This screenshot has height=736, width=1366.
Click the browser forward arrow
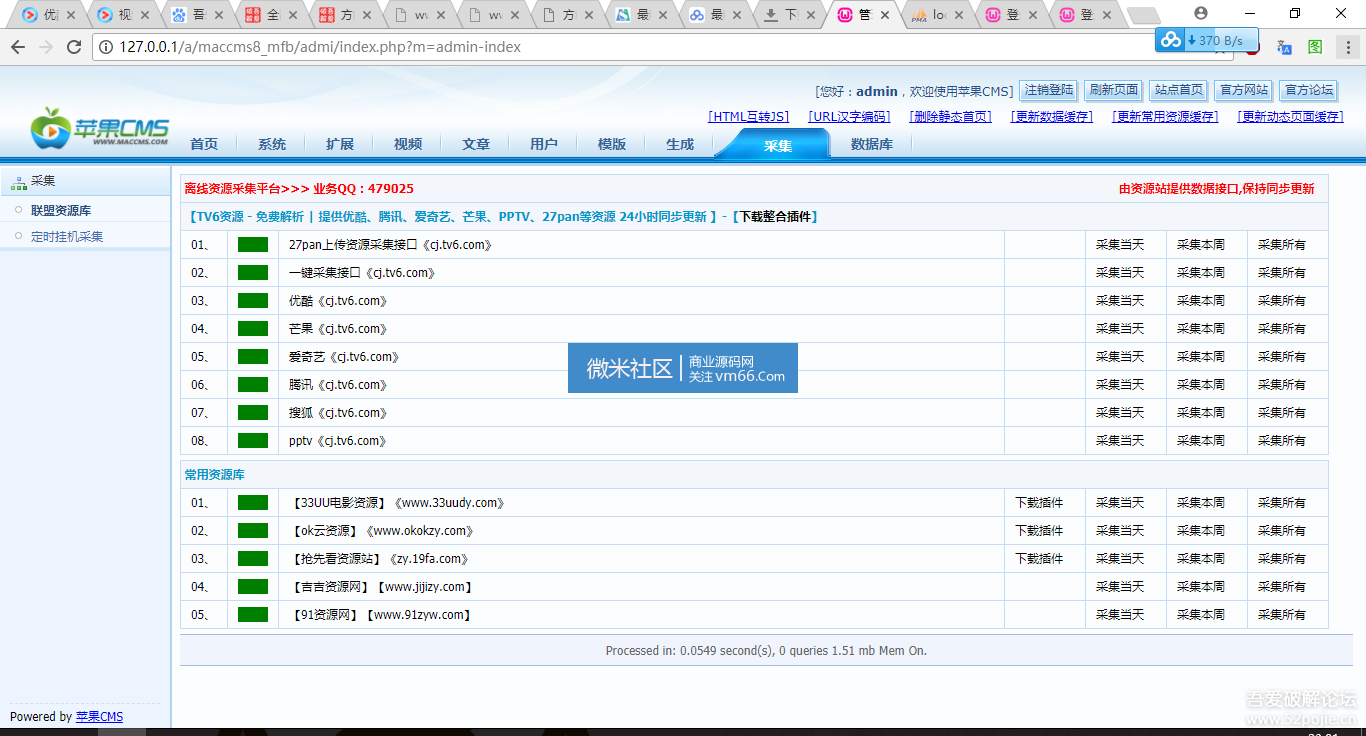(x=46, y=47)
